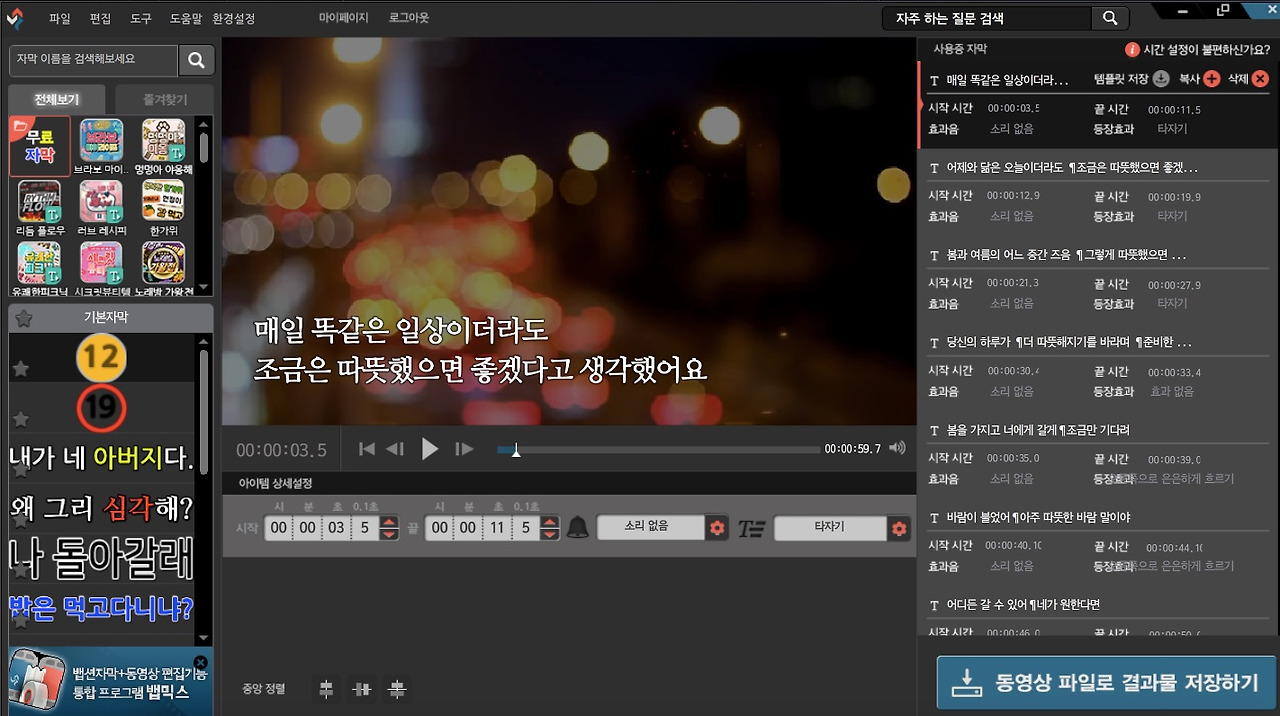Open settings gear next to 타자기 effect
This screenshot has height=716, width=1280.
point(899,527)
